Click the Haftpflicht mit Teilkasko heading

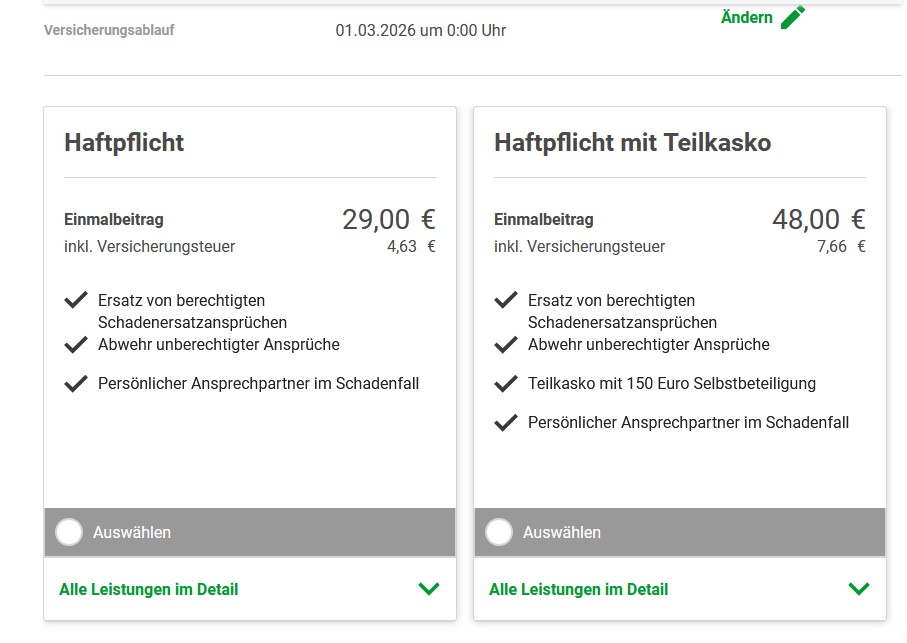632,142
